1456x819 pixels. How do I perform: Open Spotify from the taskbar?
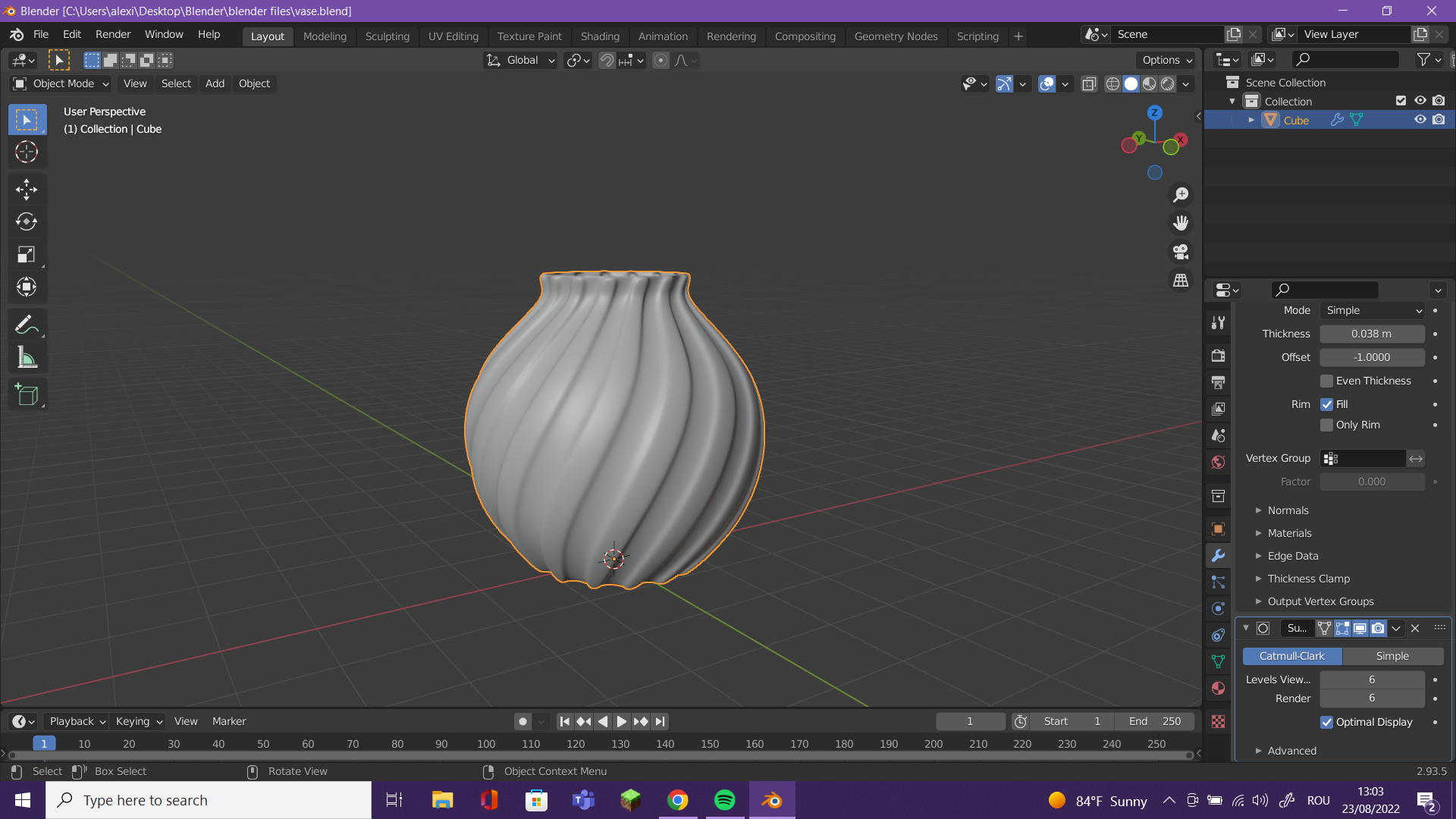pyautogui.click(x=724, y=800)
